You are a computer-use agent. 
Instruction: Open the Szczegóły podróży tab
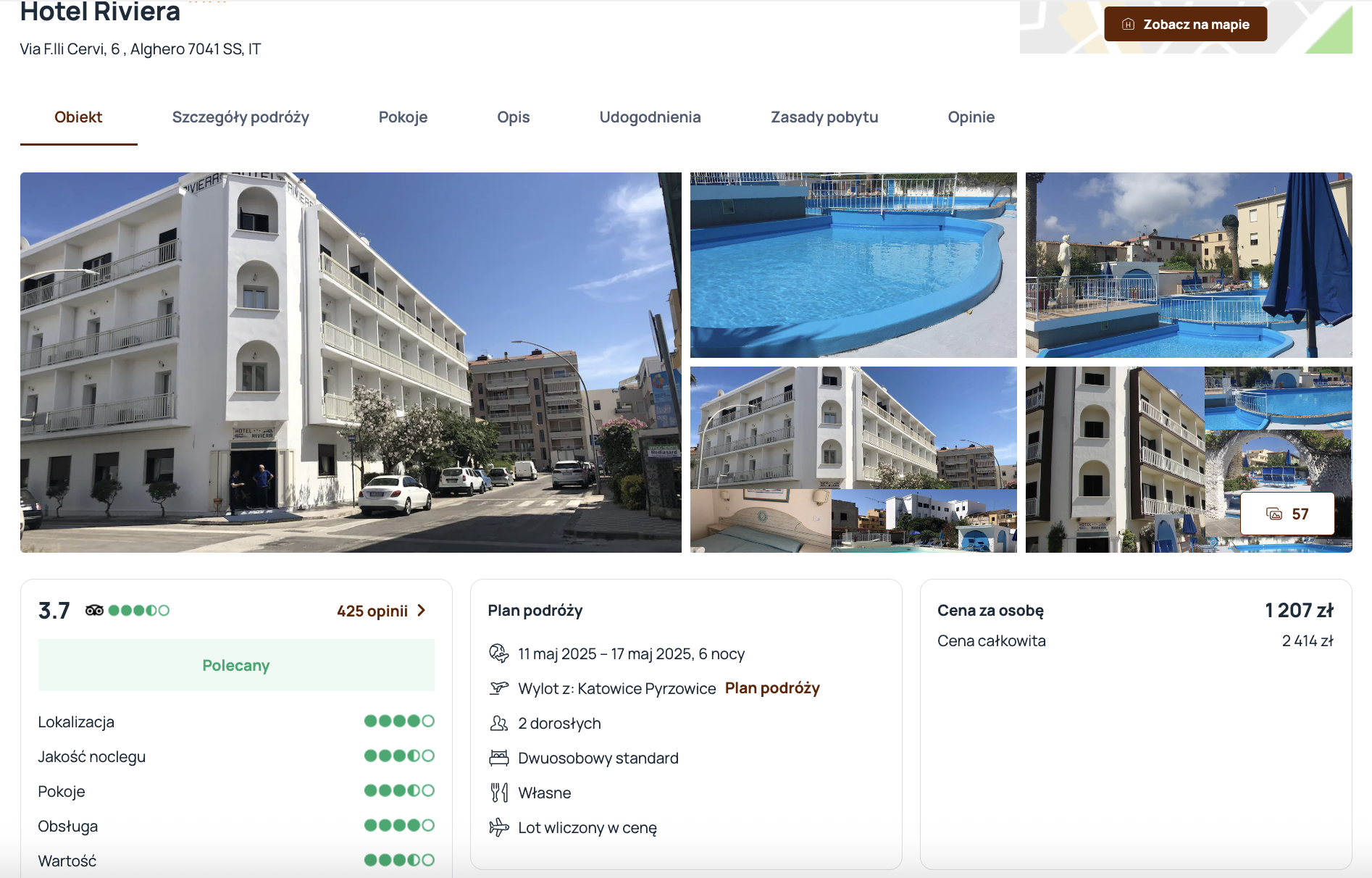(x=240, y=117)
